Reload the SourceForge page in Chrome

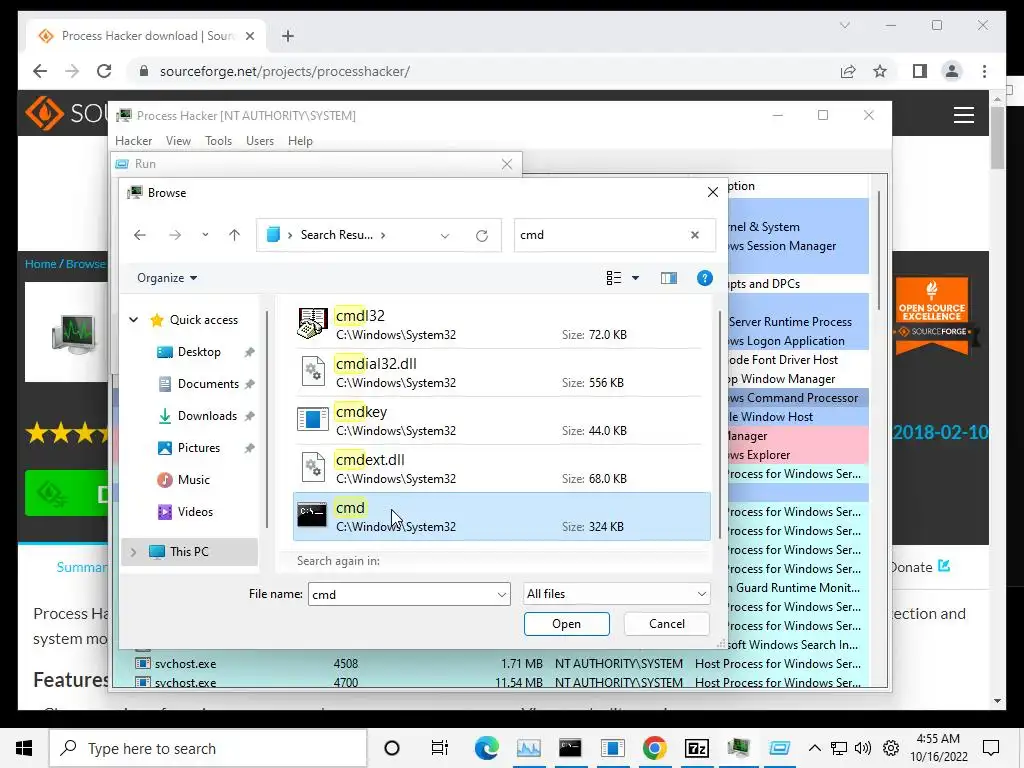point(104,71)
